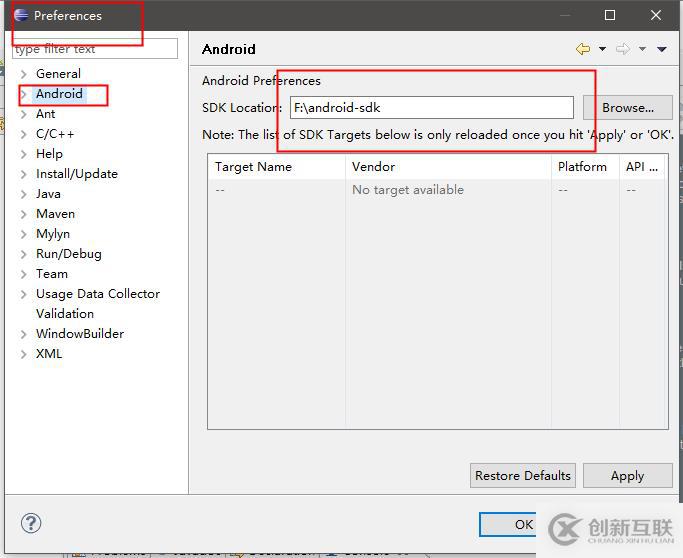Select Maven in the preferences tree
683x558 pixels.
pyautogui.click(x=55, y=214)
